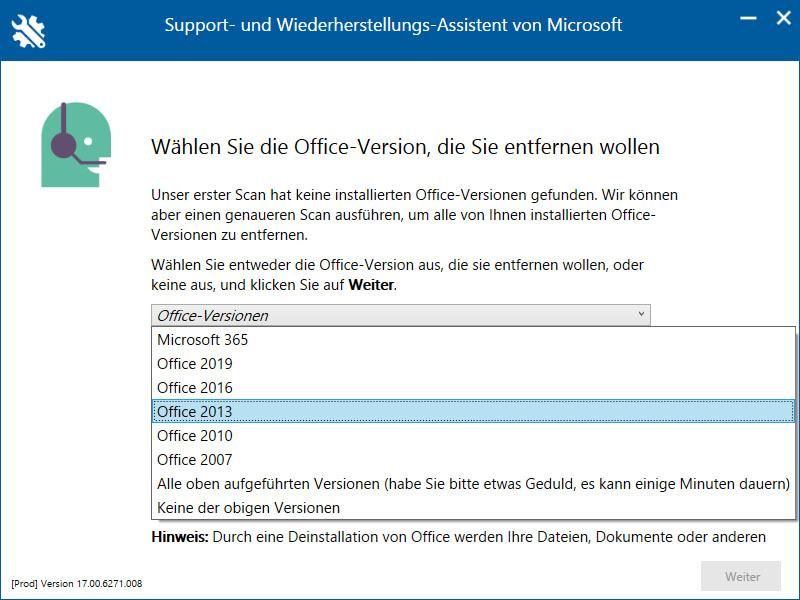The image size is (800, 600).
Task: Click paragraph starting Unser erster Scan
Action: point(414,215)
